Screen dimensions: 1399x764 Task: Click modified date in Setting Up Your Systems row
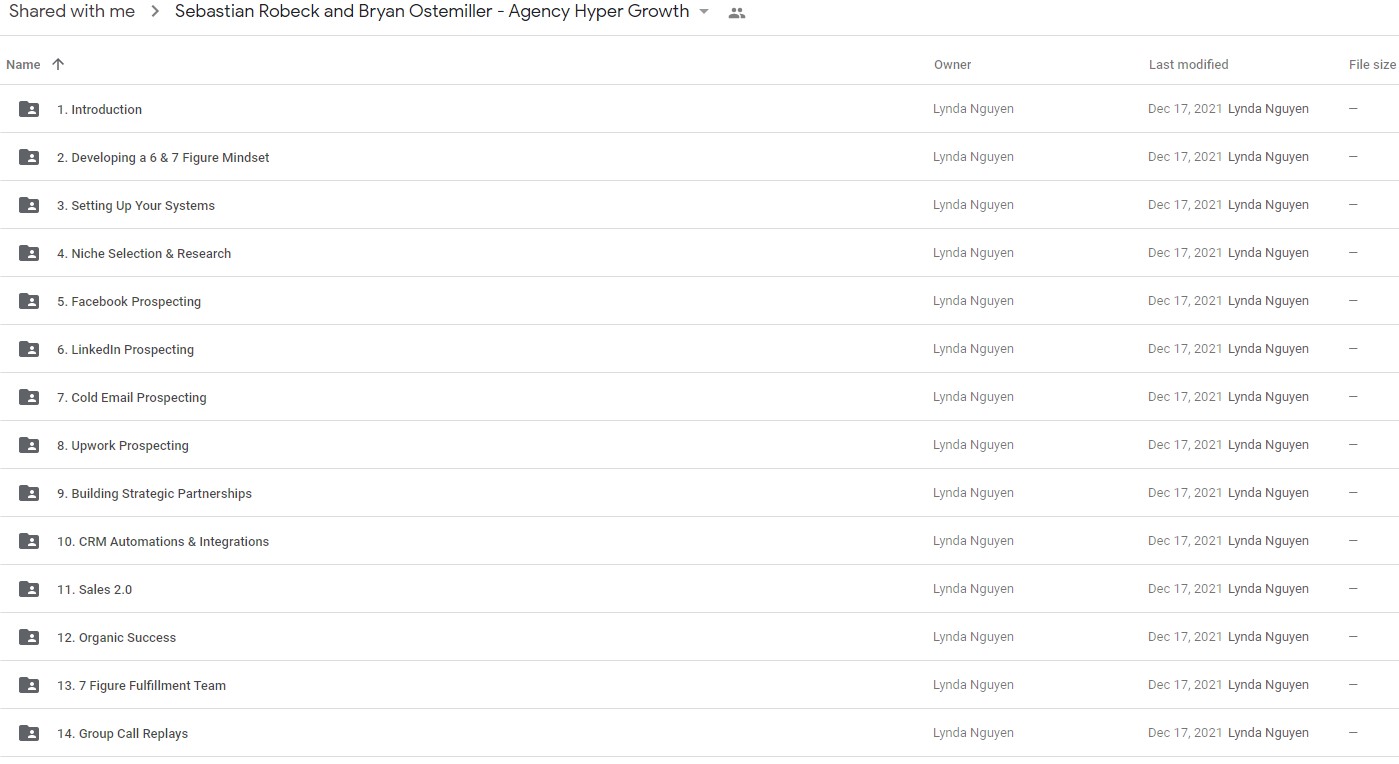[1185, 205]
